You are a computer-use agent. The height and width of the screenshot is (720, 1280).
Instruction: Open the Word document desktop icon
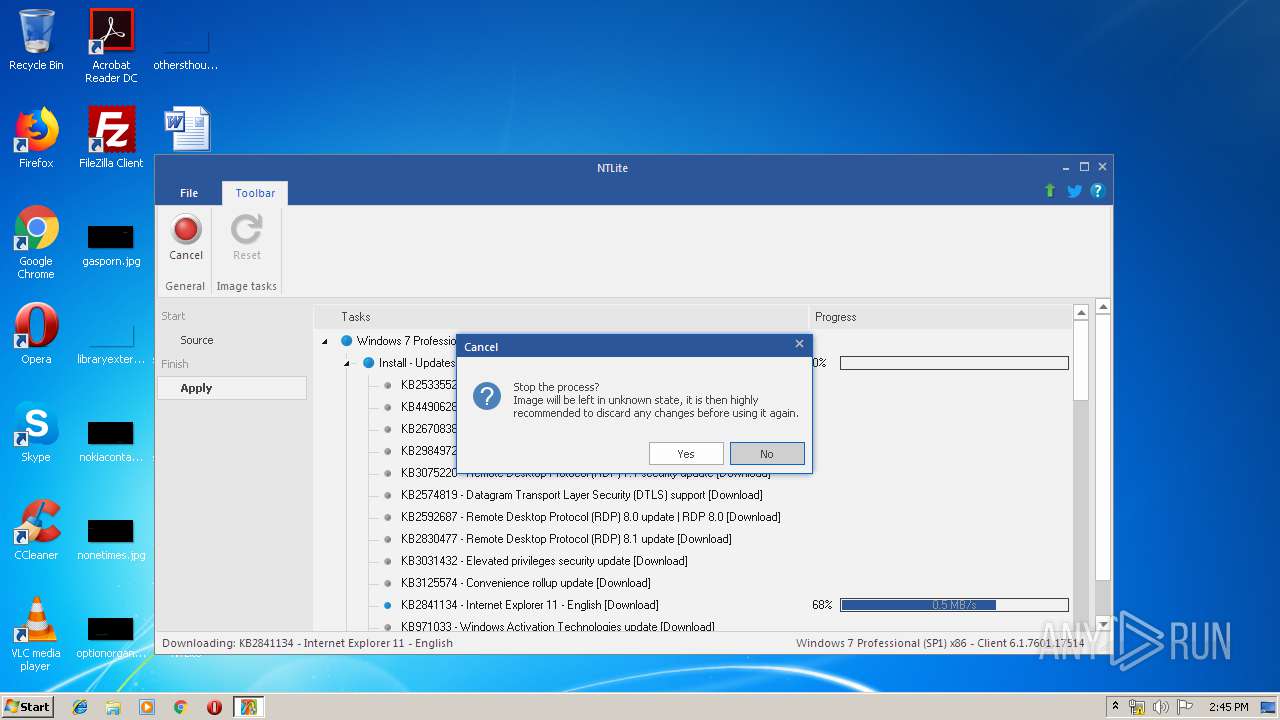(x=187, y=129)
